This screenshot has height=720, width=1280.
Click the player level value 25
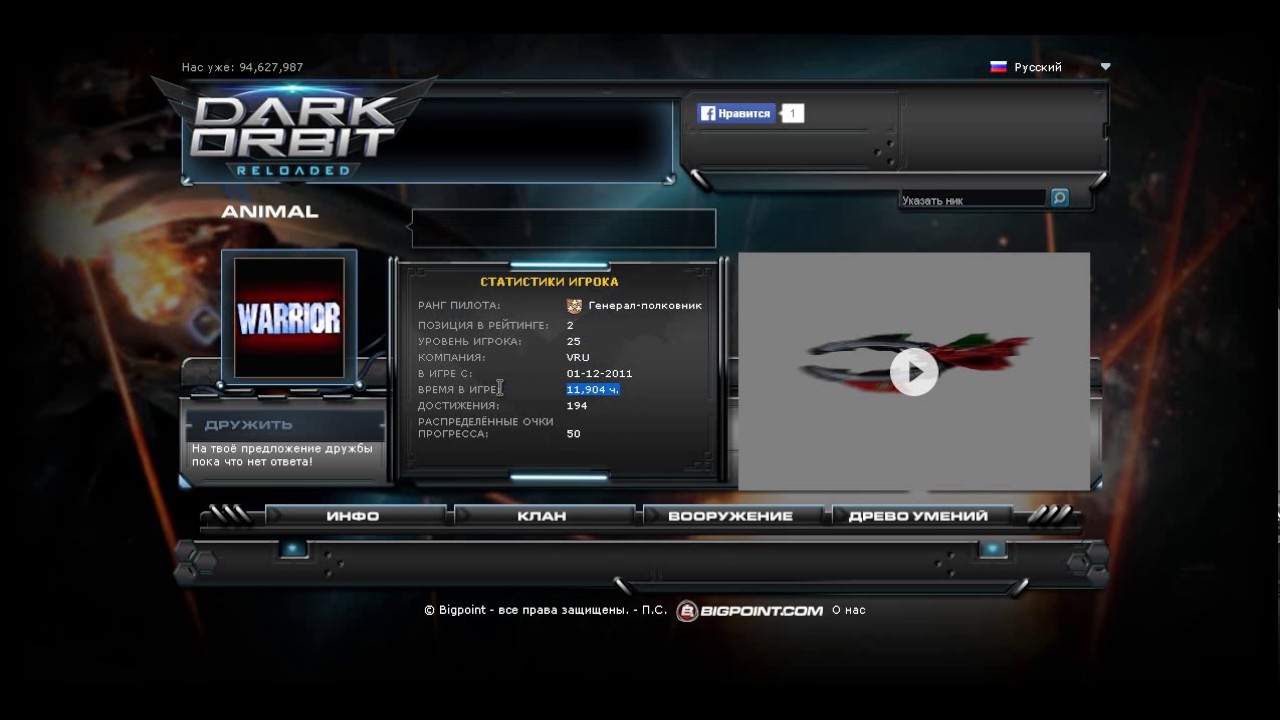click(x=573, y=341)
